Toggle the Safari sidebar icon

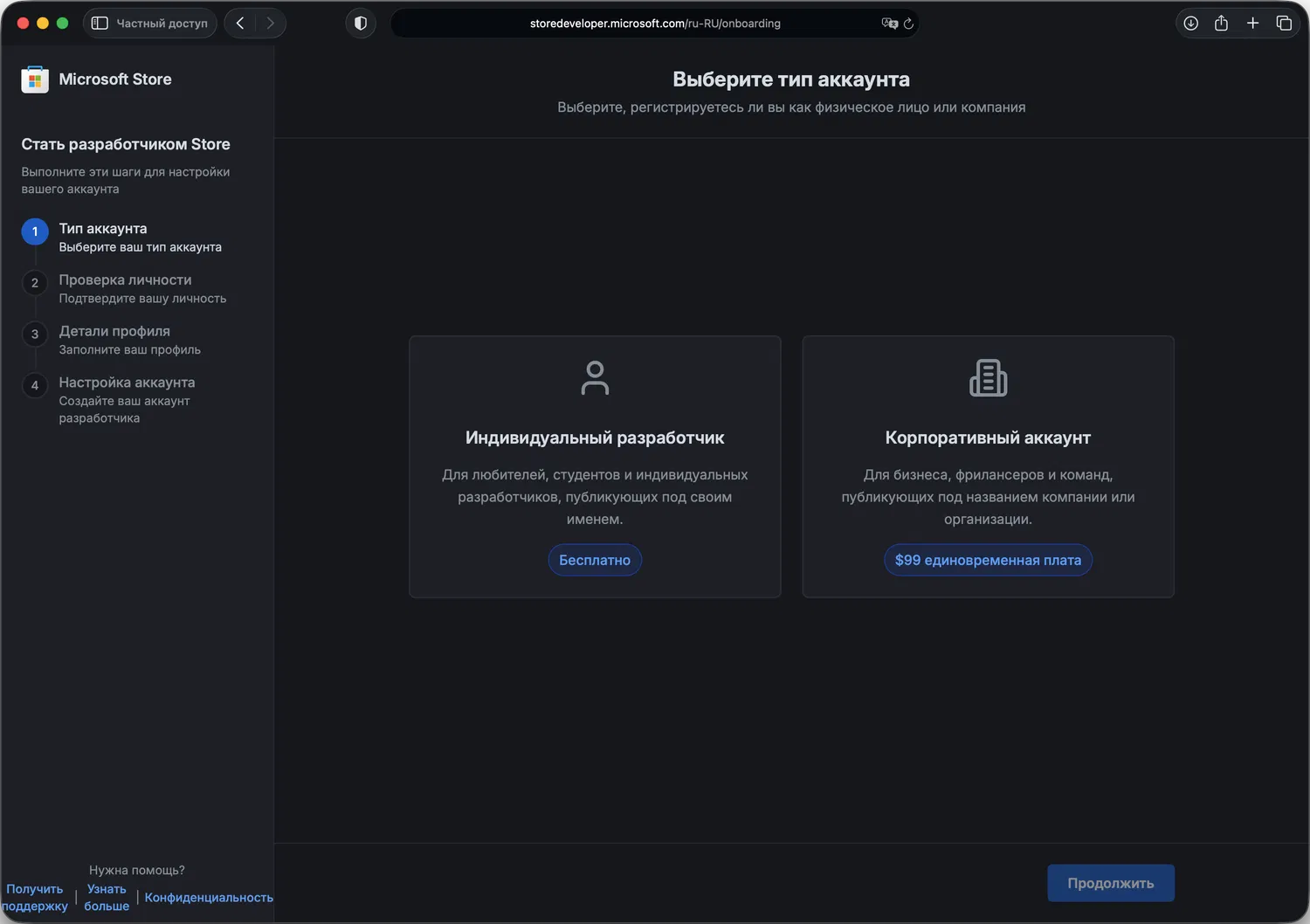[100, 24]
